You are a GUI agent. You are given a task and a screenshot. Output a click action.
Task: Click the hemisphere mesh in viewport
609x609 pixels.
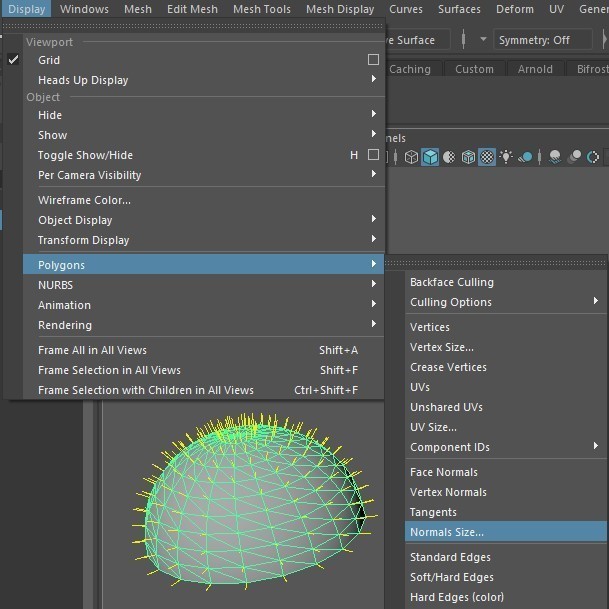tap(250, 510)
